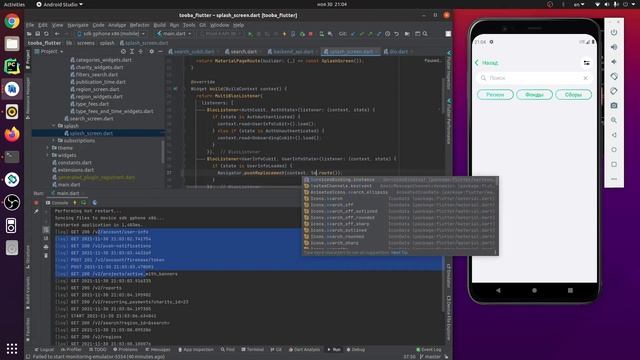Click the emulator sidebar Back triangle icon

pos(614,135)
